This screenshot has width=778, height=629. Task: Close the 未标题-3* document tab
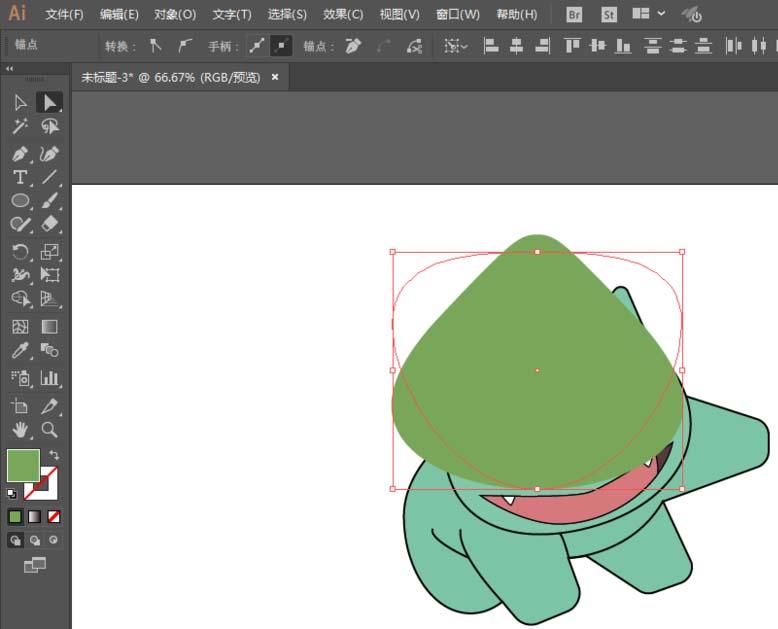click(x=275, y=77)
